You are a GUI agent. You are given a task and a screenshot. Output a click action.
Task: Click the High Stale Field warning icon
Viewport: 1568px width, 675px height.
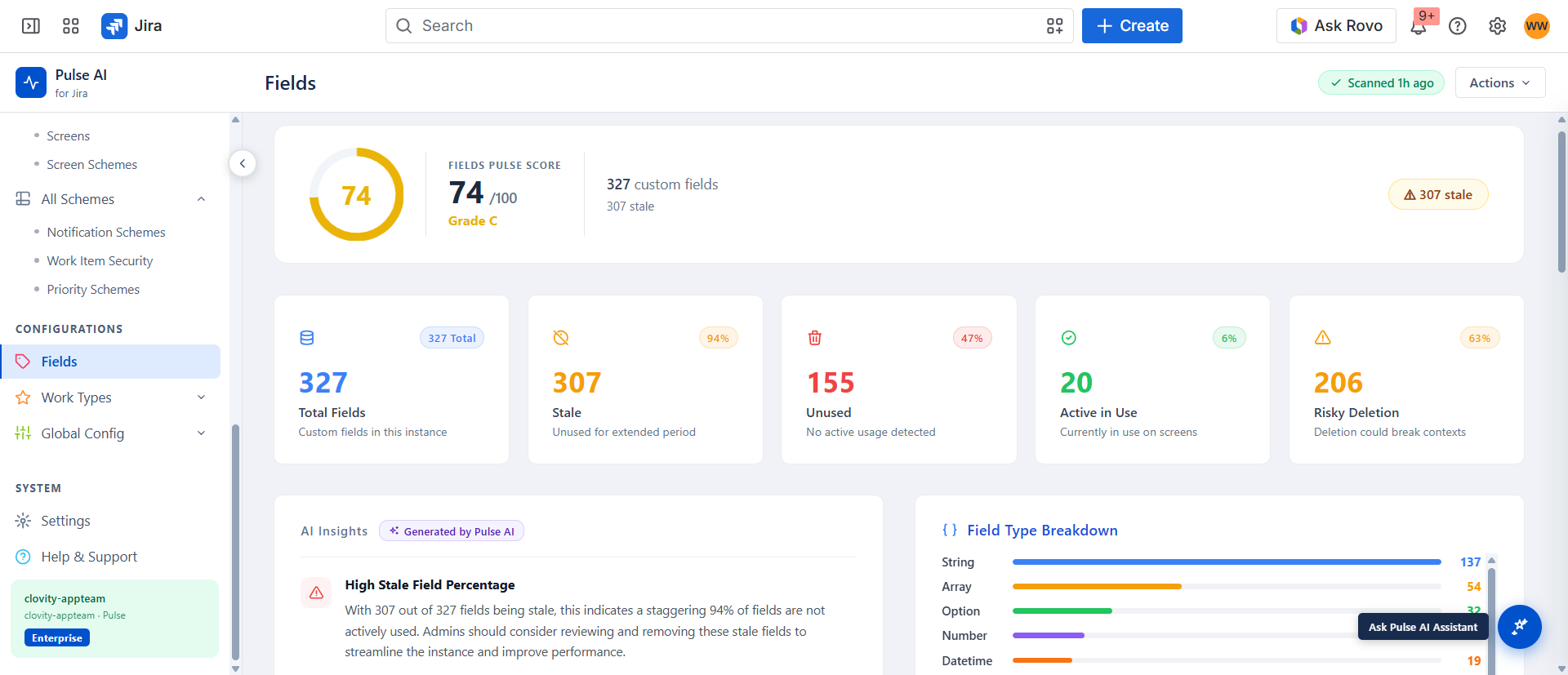(x=316, y=593)
